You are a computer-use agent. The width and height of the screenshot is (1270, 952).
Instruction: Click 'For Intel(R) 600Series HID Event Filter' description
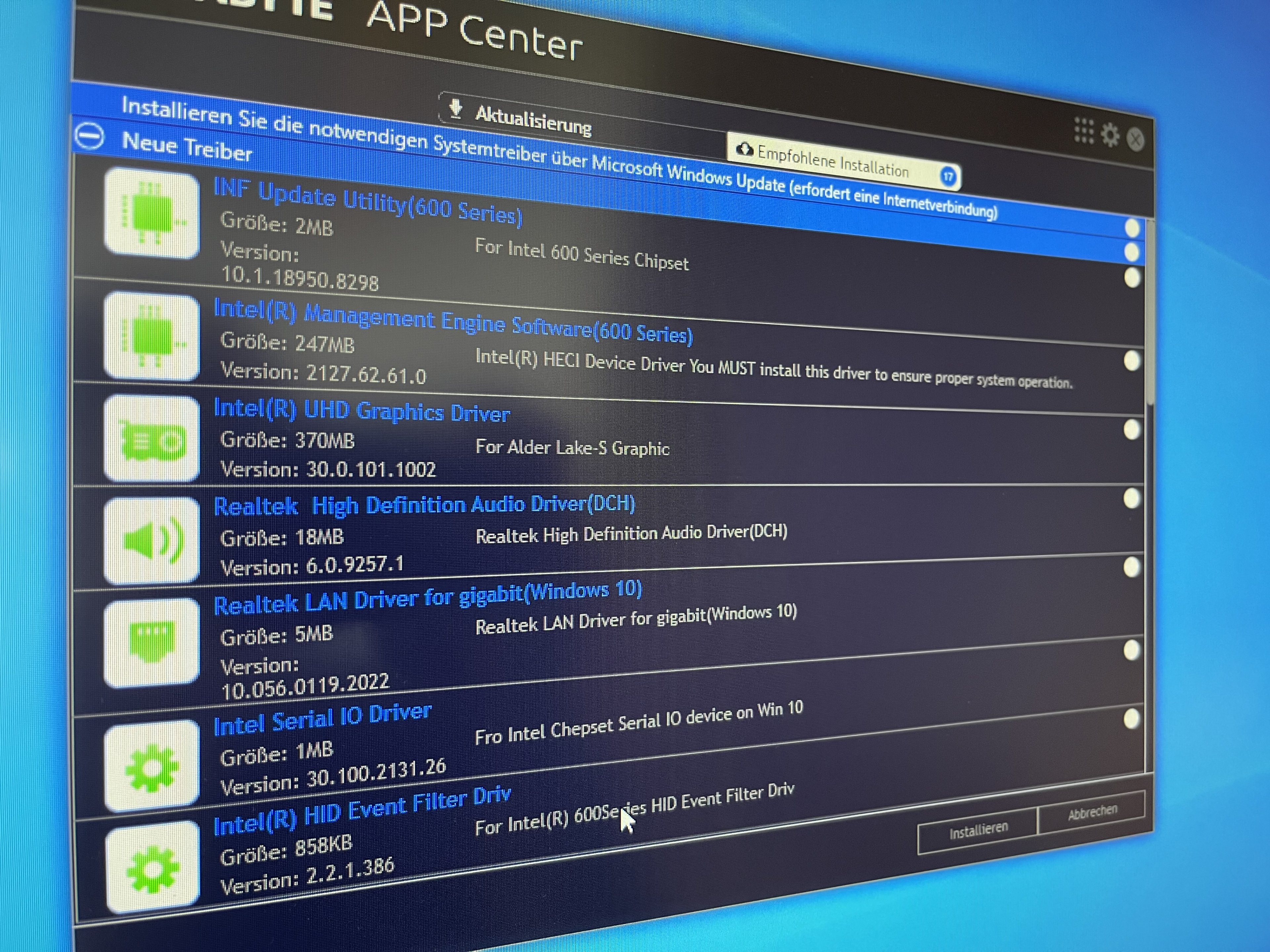[634, 809]
